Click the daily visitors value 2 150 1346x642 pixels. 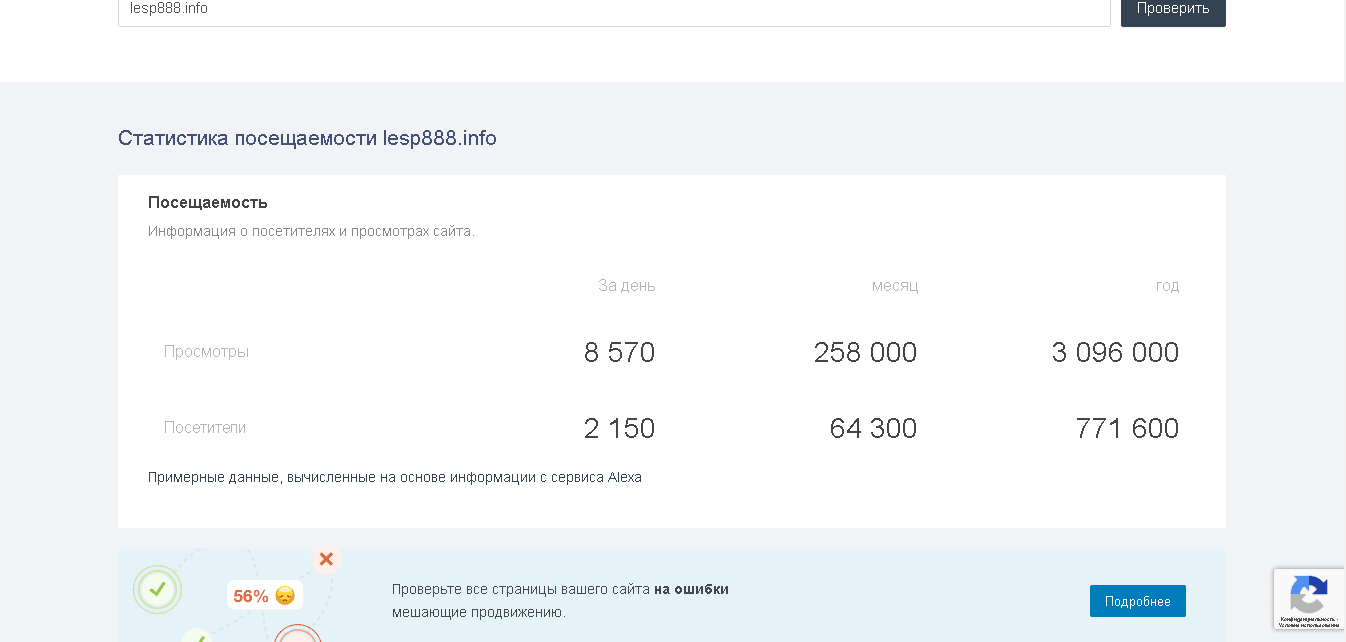619,428
